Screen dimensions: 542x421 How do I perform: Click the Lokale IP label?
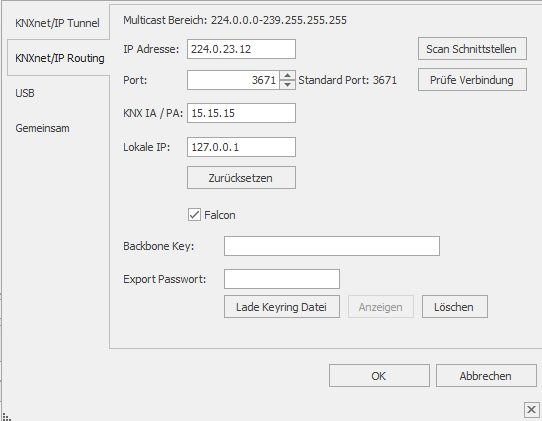pyautogui.click(x=147, y=147)
